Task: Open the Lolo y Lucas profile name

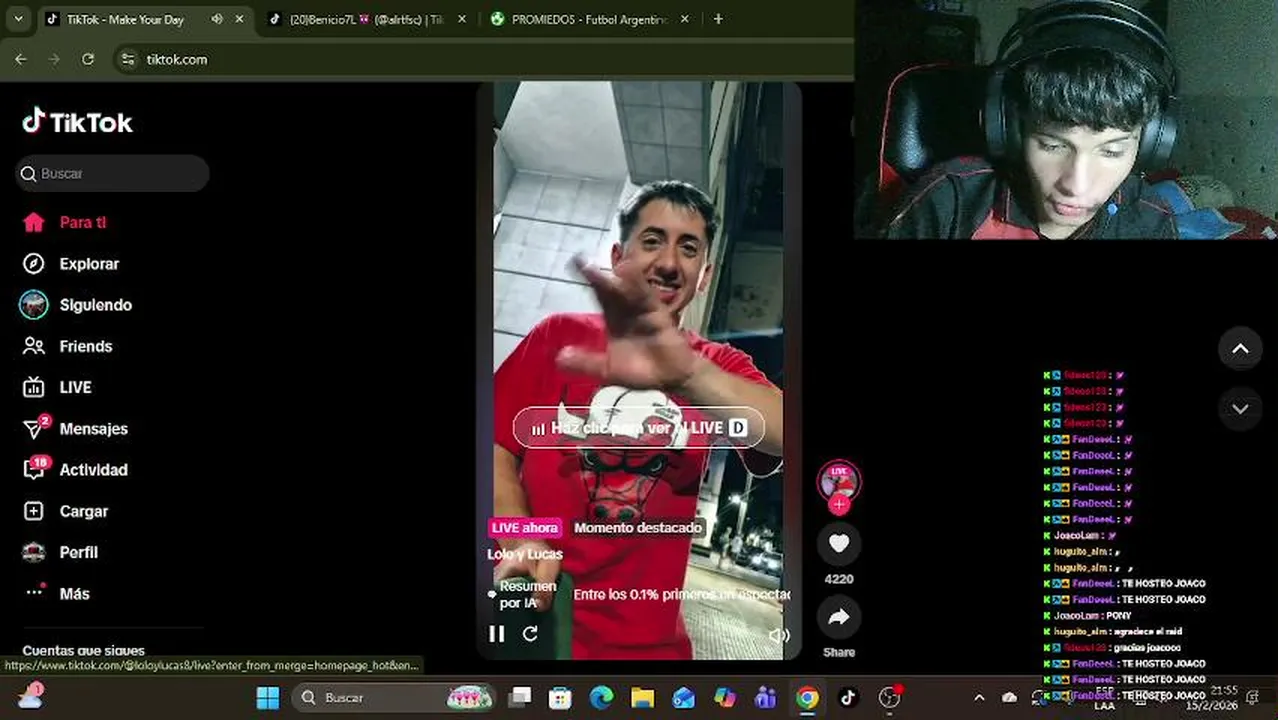Action: point(525,553)
